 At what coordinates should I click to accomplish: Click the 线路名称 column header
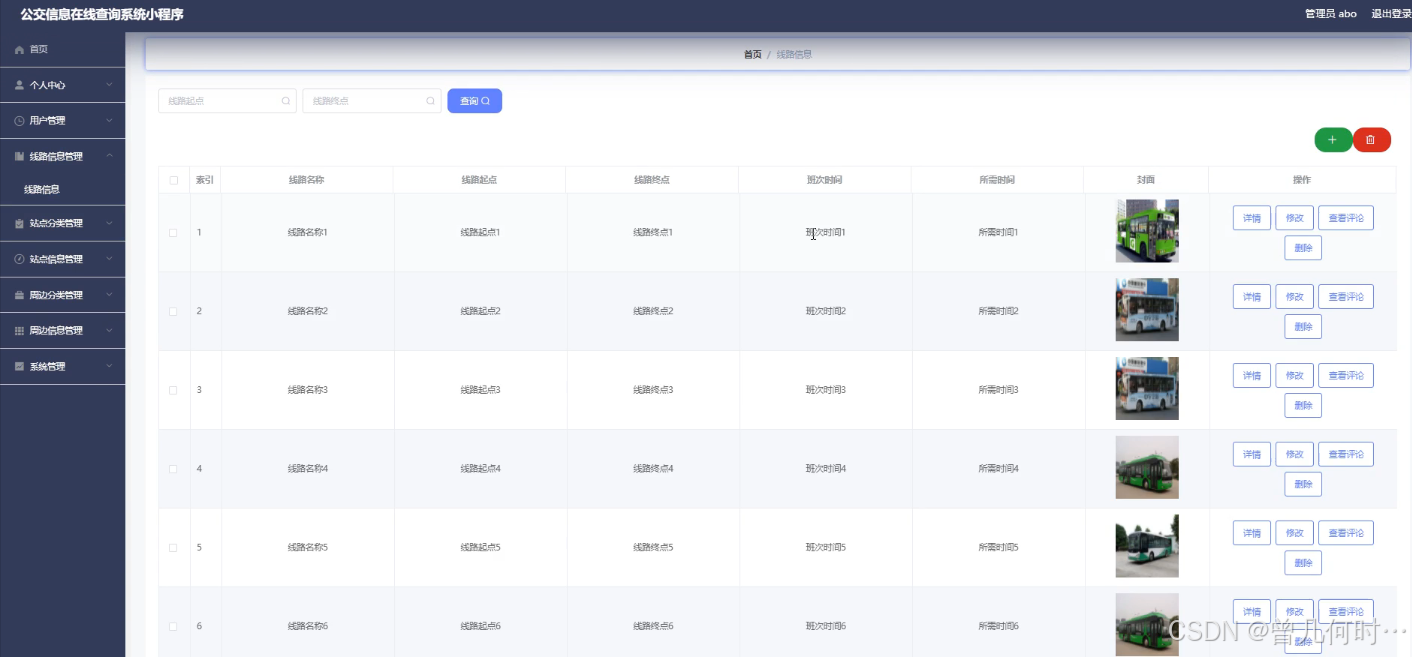(306, 180)
